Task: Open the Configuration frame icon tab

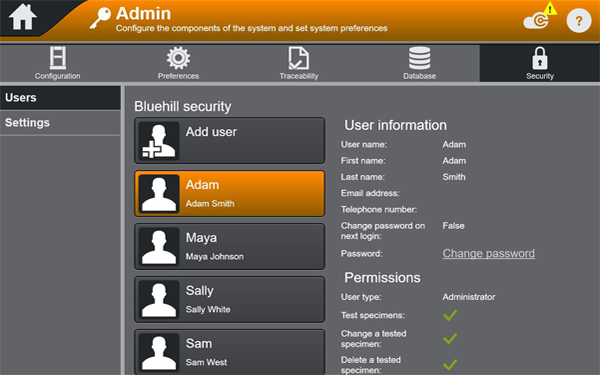Action: [x=58, y=58]
